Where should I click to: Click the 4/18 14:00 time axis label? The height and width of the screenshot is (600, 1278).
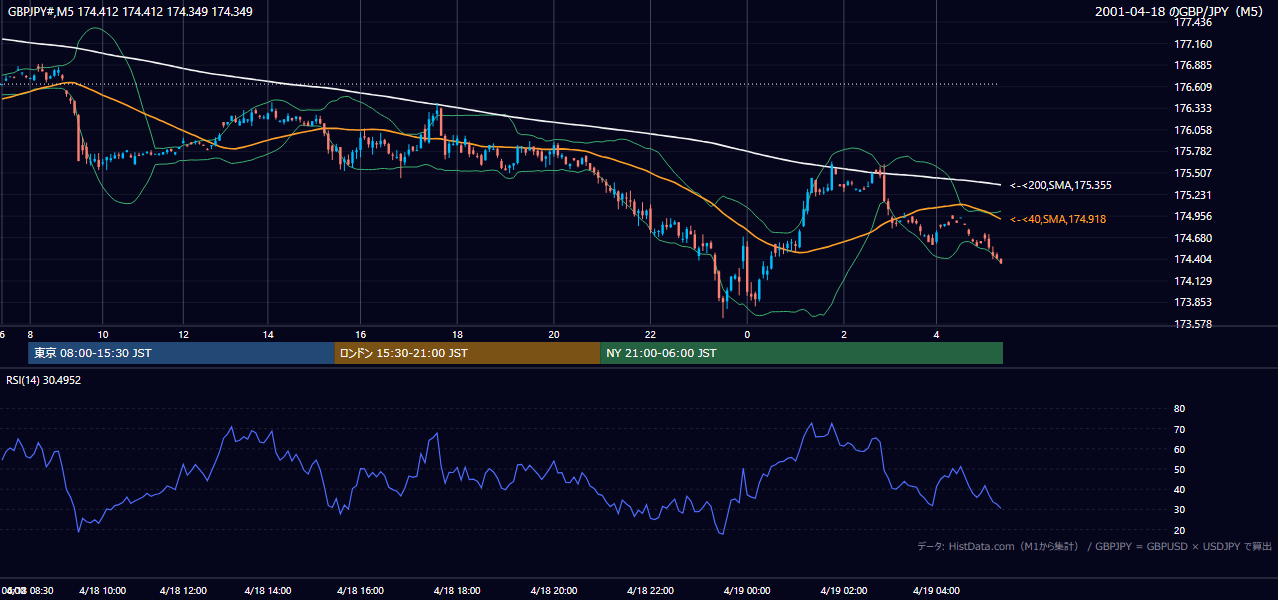[267, 591]
